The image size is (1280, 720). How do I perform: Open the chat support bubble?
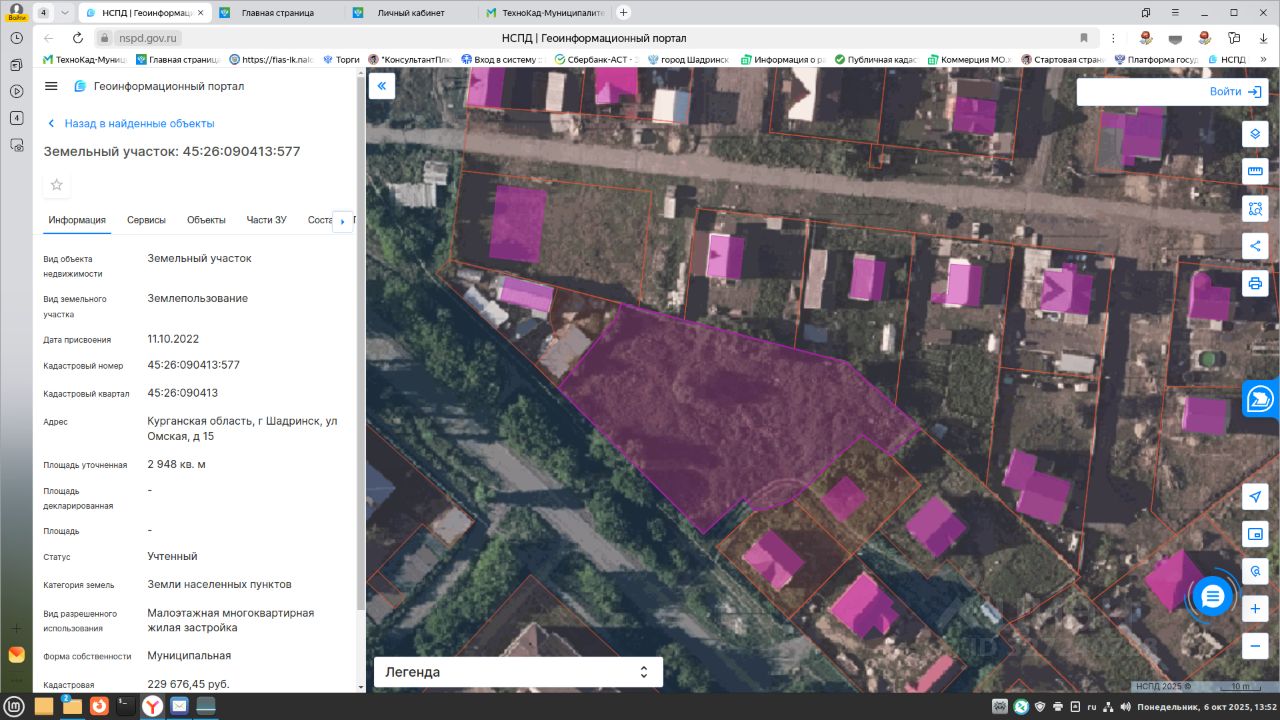click(x=1213, y=597)
